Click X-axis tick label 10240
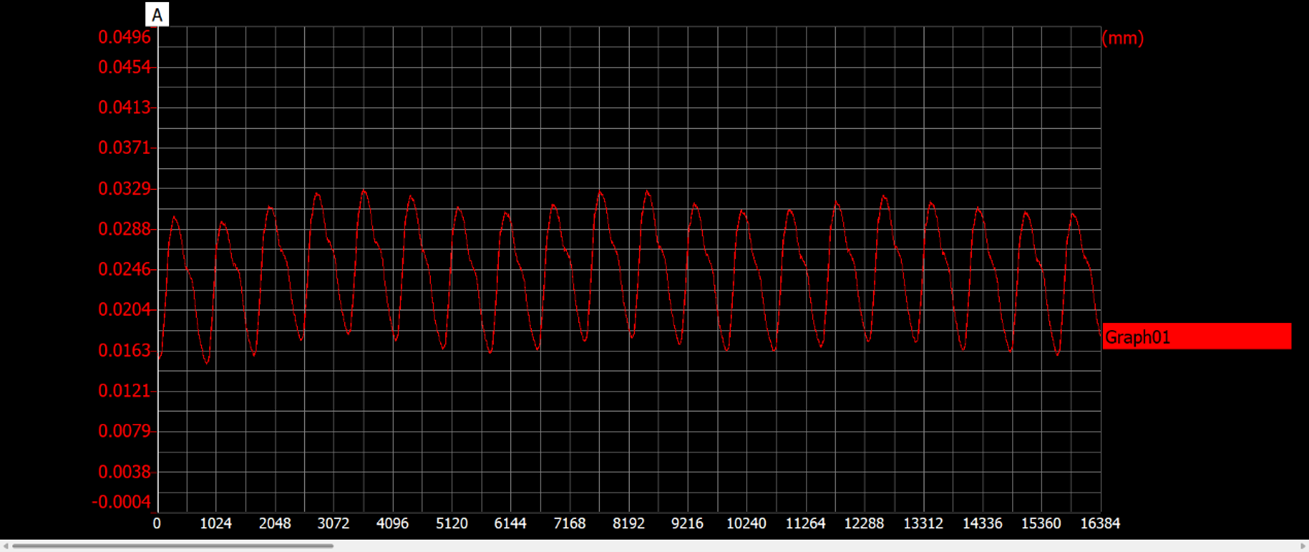Screen dimensions: 1309x552 747,523
